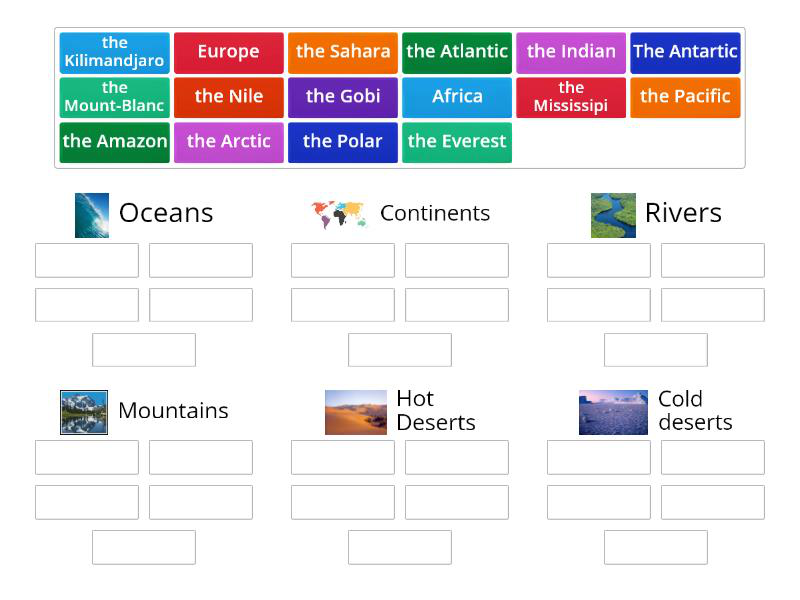Click the world map continents icon

(337, 214)
